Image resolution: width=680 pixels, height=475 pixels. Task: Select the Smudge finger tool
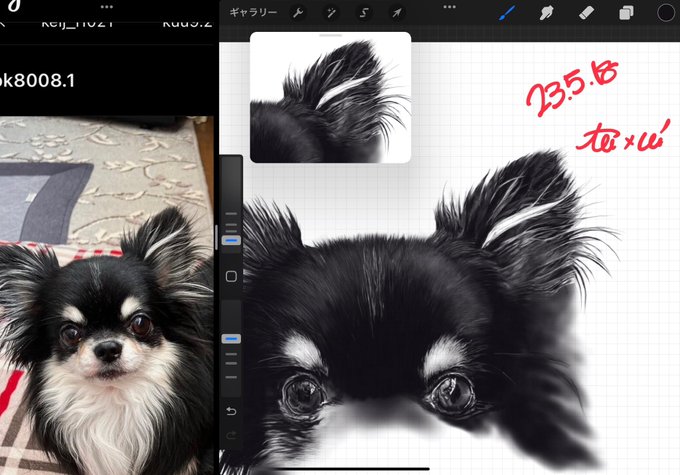tap(546, 13)
